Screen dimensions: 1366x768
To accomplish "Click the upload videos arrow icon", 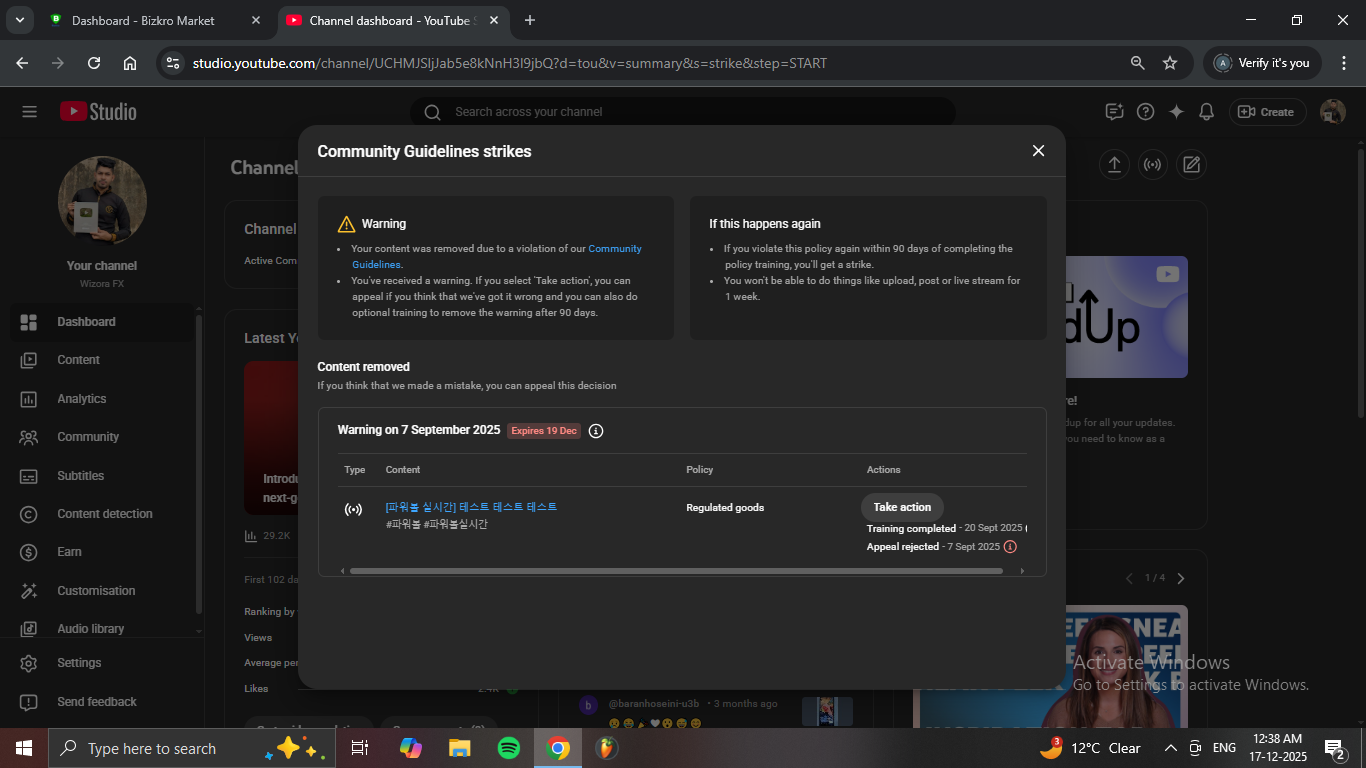I will [x=1114, y=165].
